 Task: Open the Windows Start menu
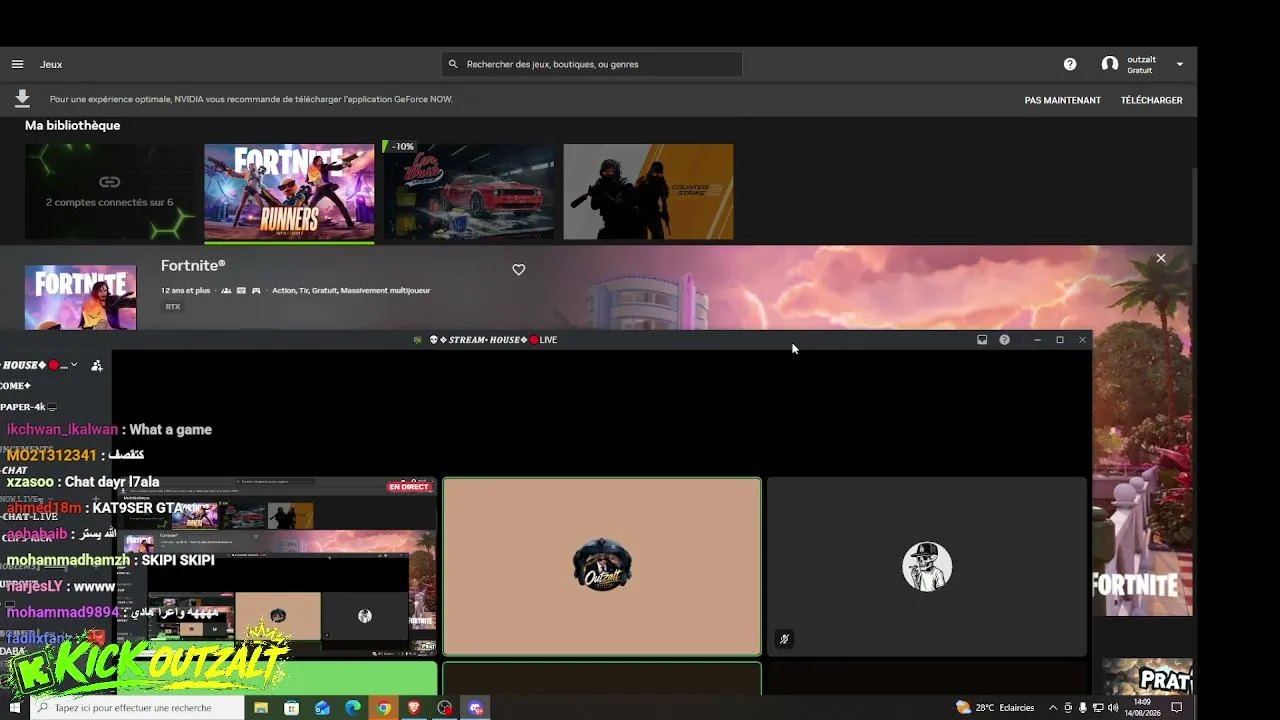(15, 708)
